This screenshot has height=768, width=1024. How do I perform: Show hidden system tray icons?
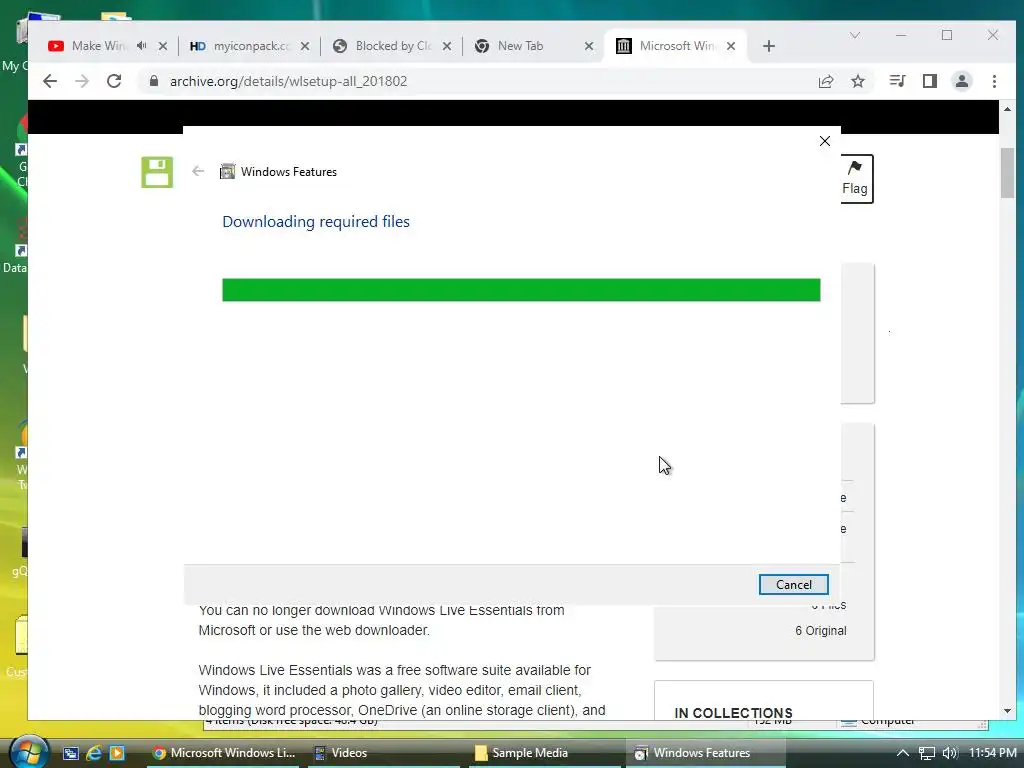[903, 753]
